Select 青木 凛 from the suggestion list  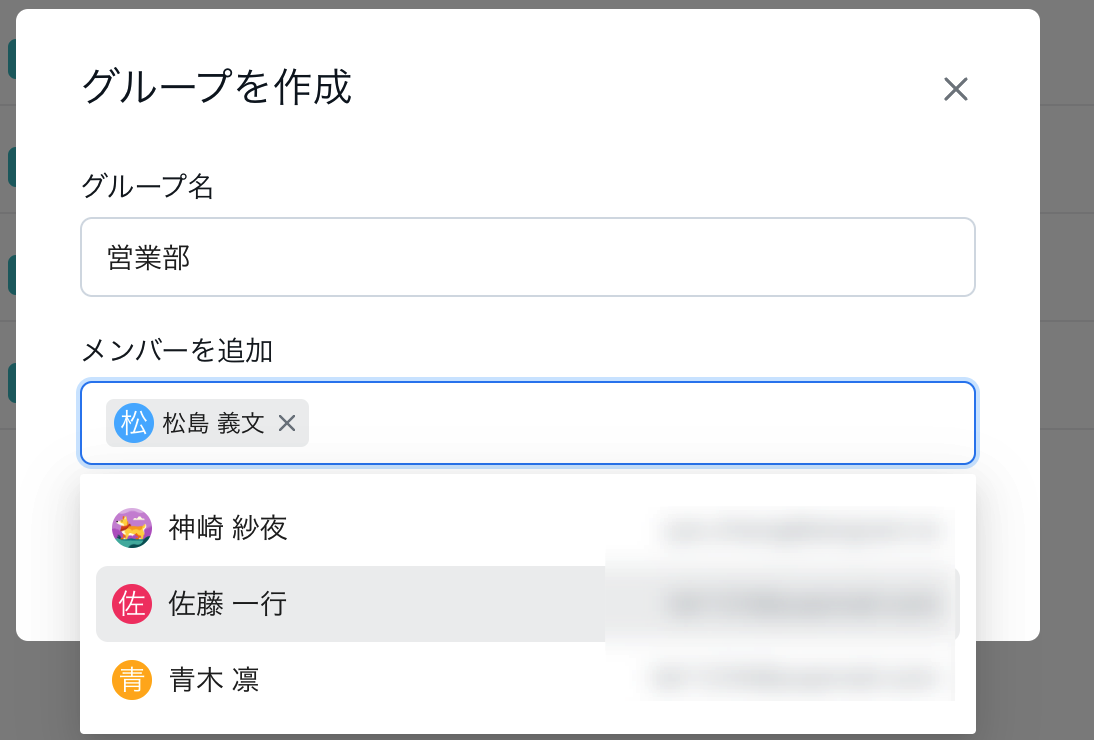(527, 680)
